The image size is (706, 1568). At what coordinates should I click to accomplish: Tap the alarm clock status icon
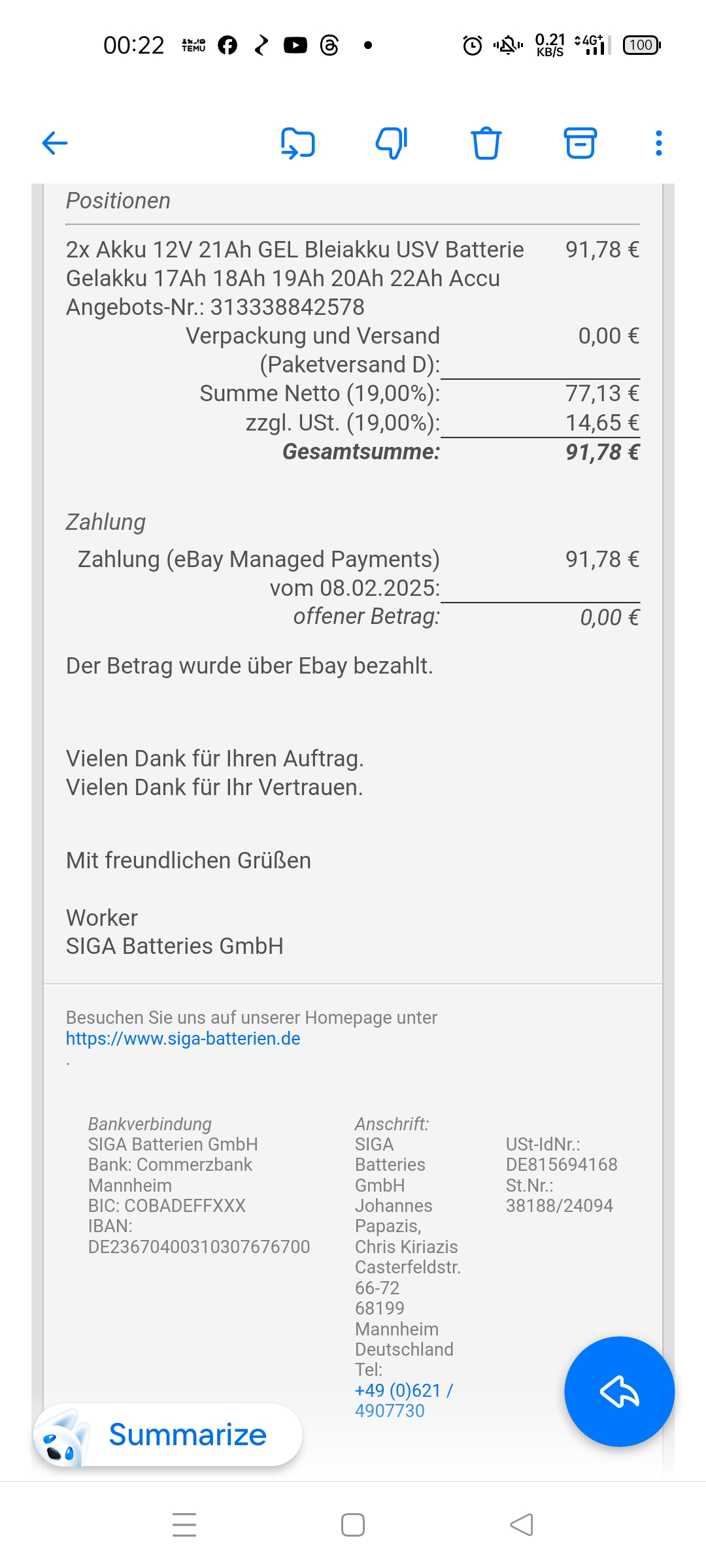tap(472, 45)
